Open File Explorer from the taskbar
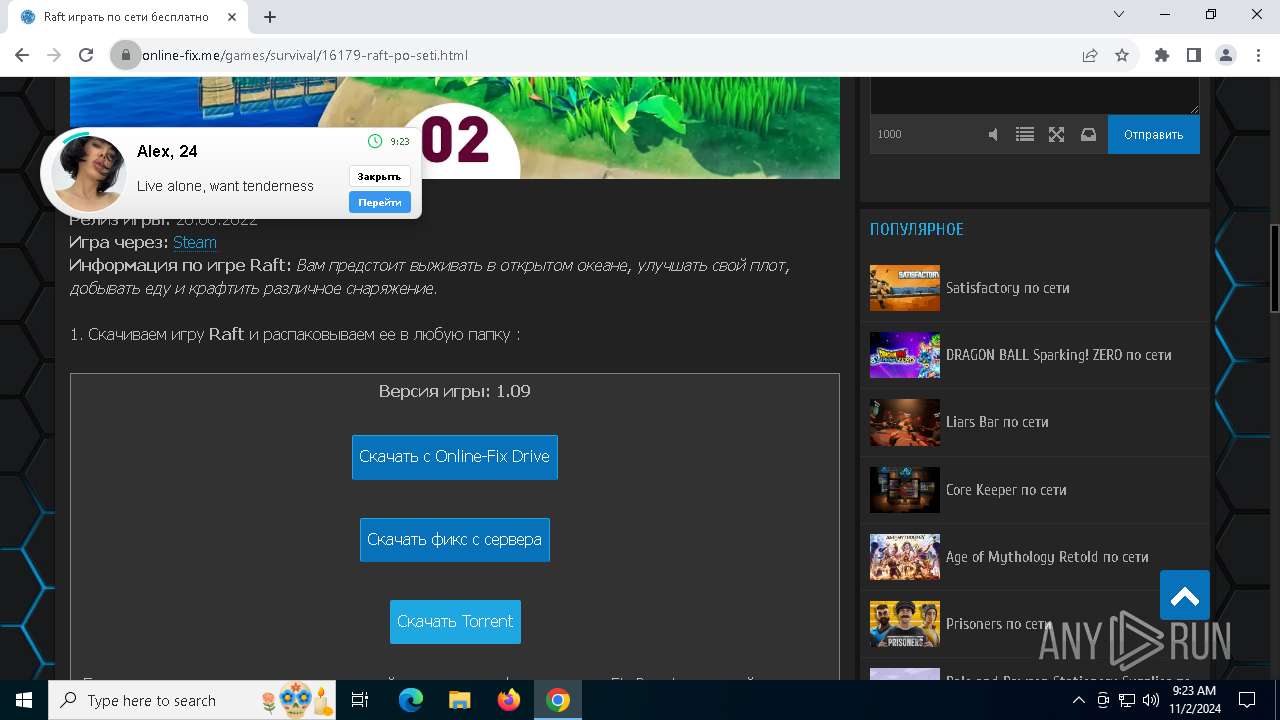 (460, 700)
